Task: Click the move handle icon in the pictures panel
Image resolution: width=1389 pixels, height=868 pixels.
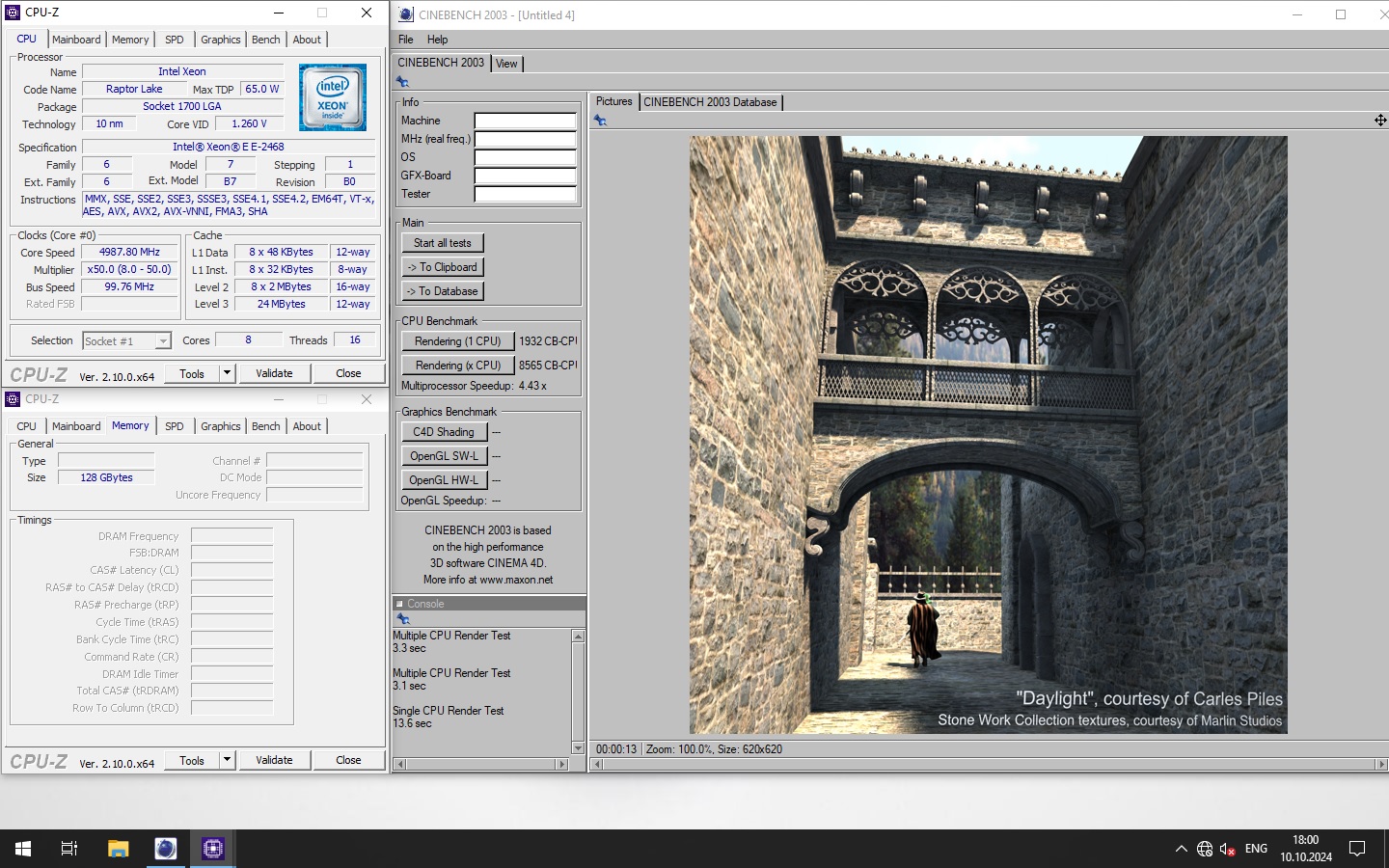Action: 1380,121
